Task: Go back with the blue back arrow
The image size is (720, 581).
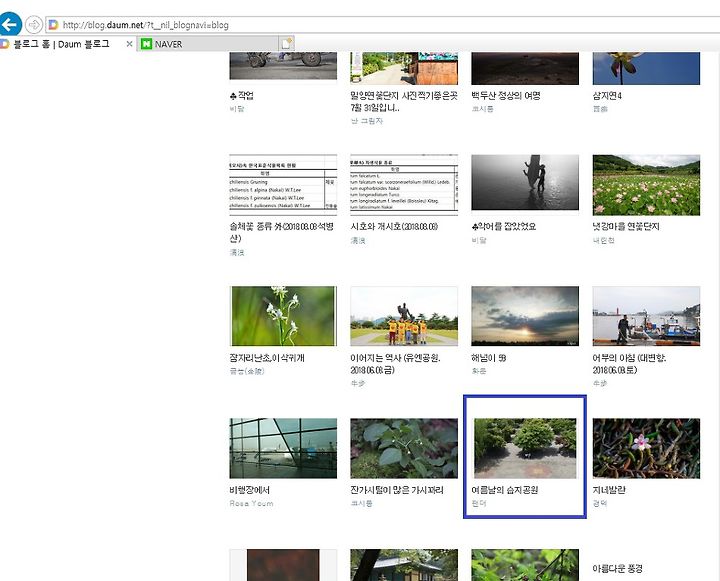Action: (10, 24)
